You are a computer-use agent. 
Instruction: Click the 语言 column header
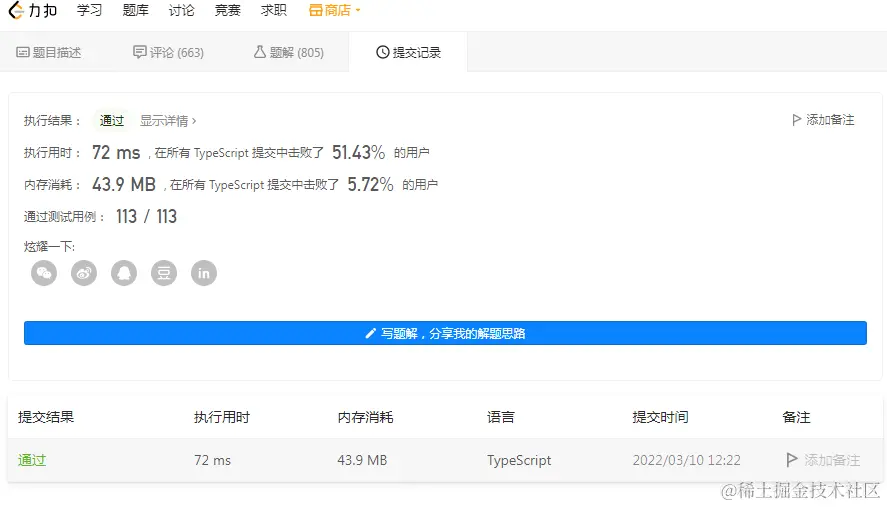point(501,418)
